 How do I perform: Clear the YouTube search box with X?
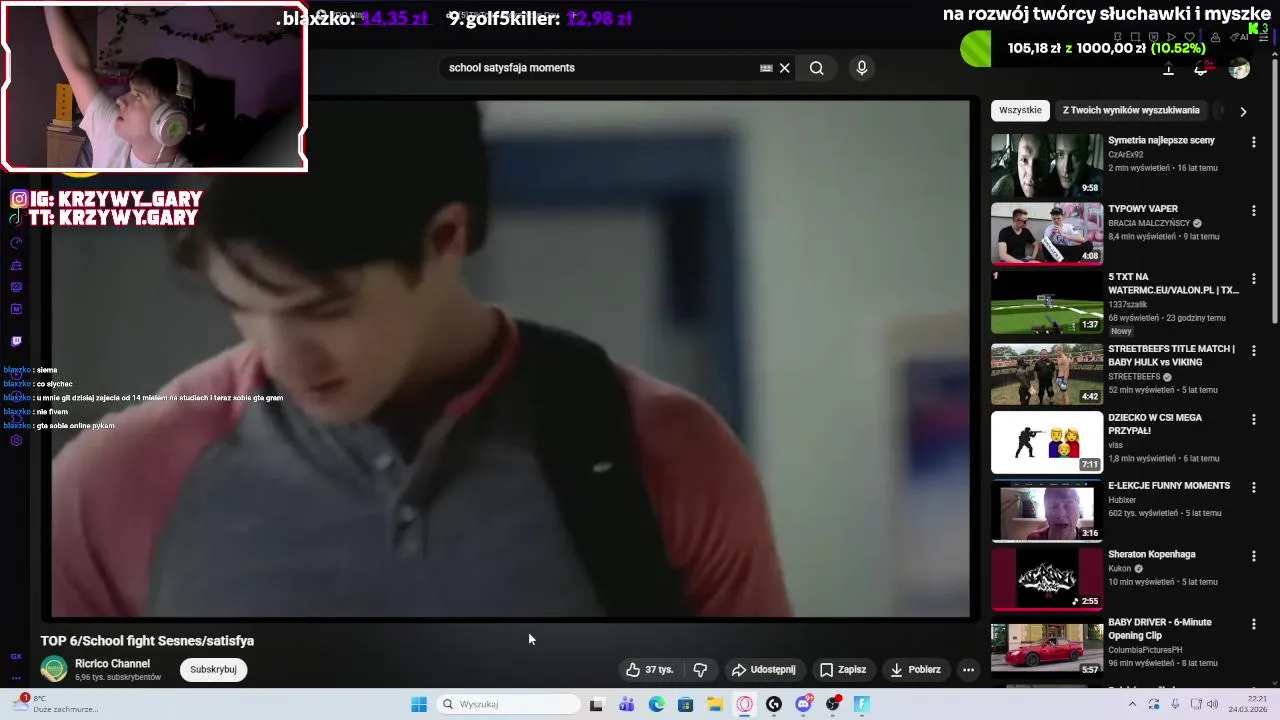pyautogui.click(x=785, y=68)
